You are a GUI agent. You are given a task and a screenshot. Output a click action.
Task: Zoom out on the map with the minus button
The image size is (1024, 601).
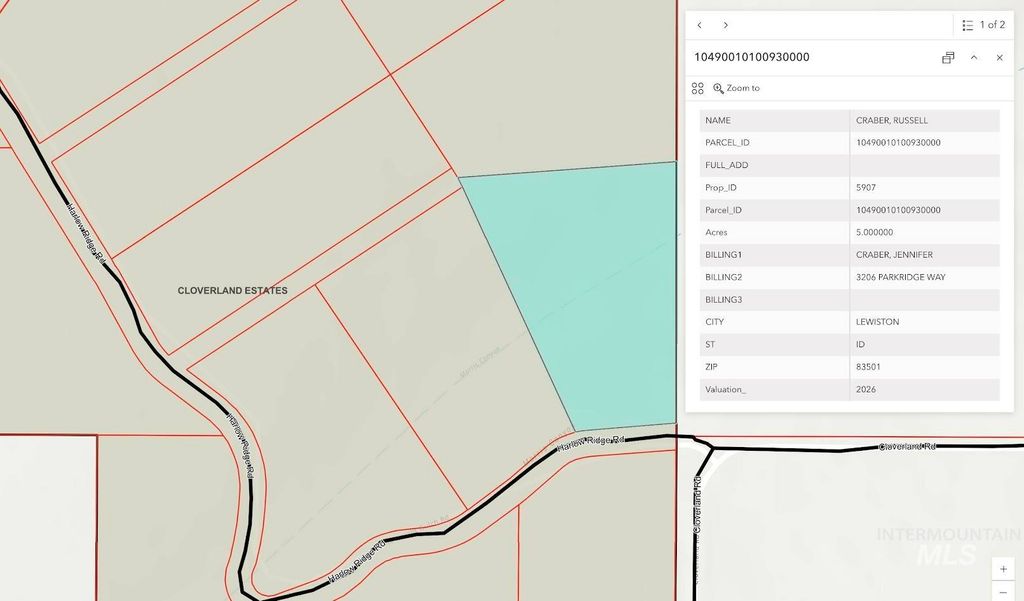pos(1003,591)
